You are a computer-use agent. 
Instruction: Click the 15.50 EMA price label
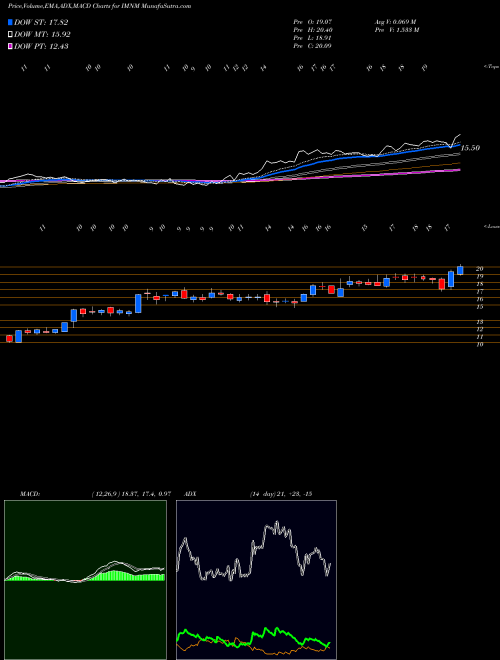pos(471,148)
